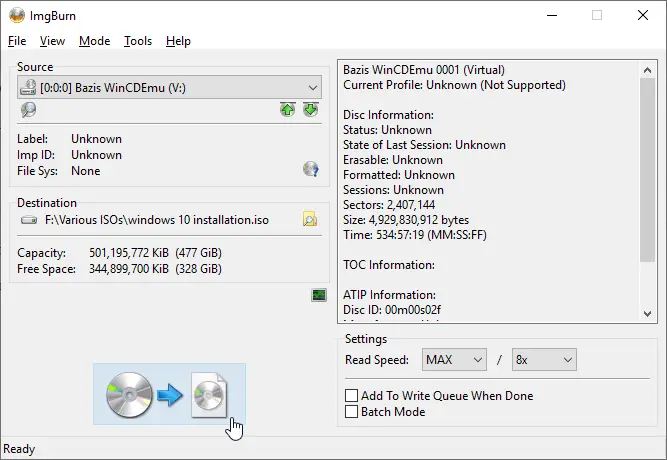Click the File Sys value None
Image resolution: width=667 pixels, height=460 pixels.
click(86, 171)
